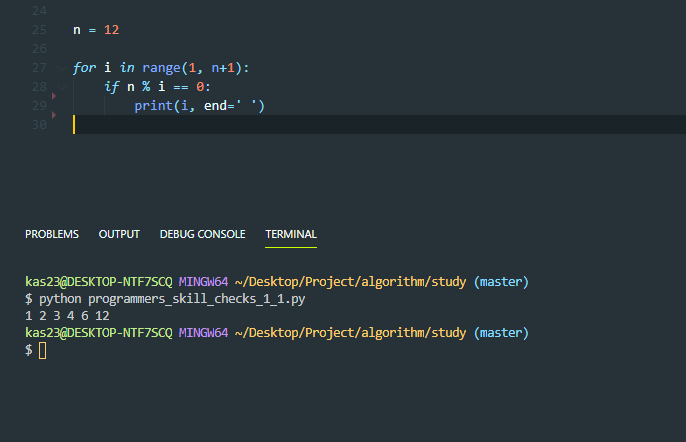Viewport: 686px width, 442px height.
Task: Click the line number 25 in gutter
Action: coord(39,30)
